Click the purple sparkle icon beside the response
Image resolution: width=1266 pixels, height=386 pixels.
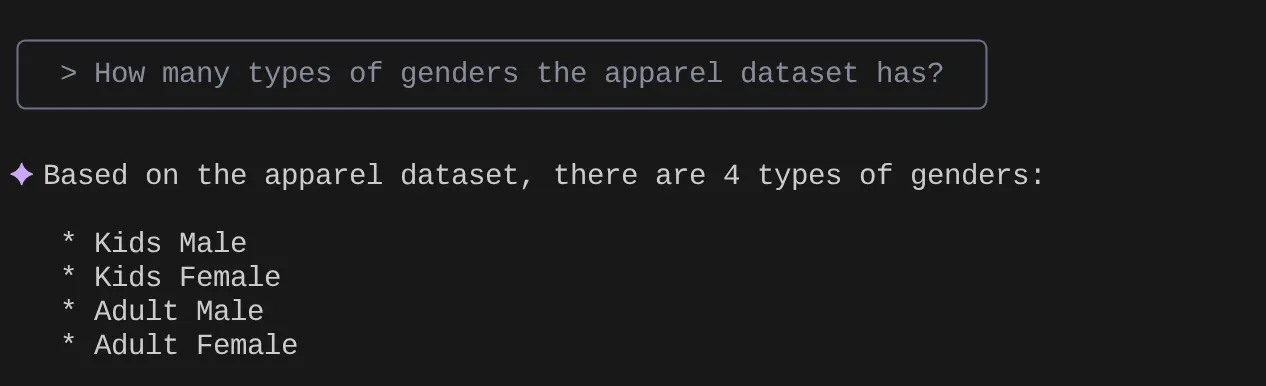pyautogui.click(x=22, y=175)
